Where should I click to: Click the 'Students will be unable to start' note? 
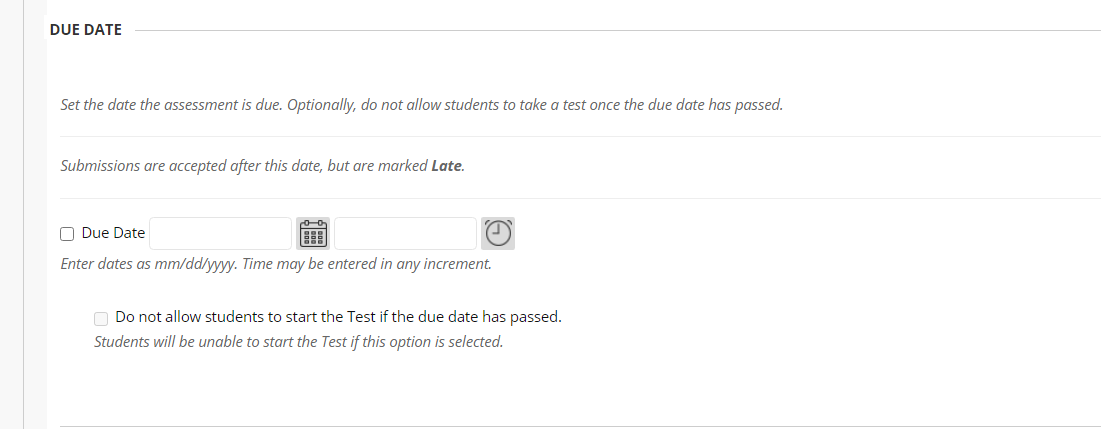(298, 342)
